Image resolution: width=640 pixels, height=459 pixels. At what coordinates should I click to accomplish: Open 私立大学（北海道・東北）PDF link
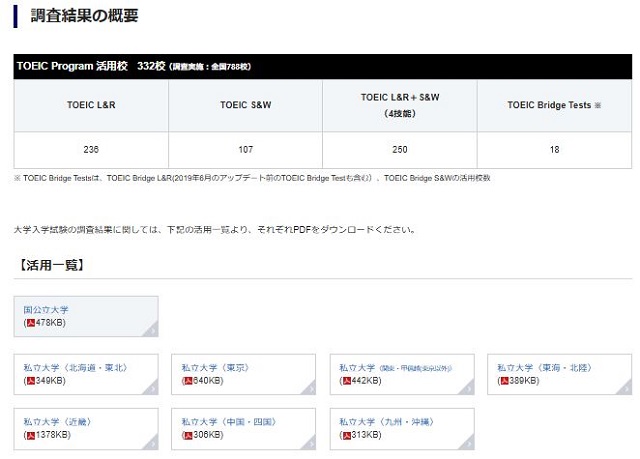pos(76,368)
